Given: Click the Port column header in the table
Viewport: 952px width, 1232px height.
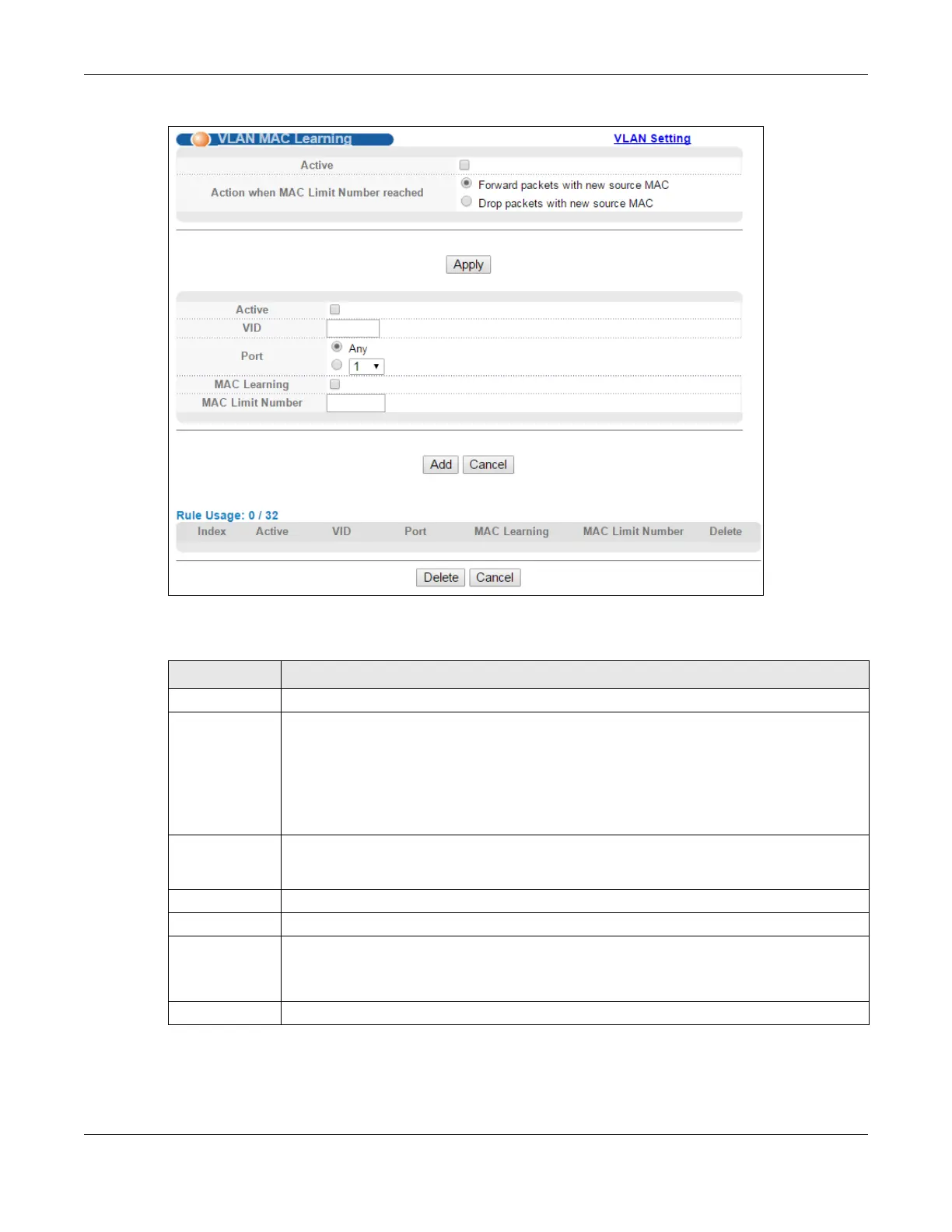Looking at the screenshot, I should coord(415,531).
